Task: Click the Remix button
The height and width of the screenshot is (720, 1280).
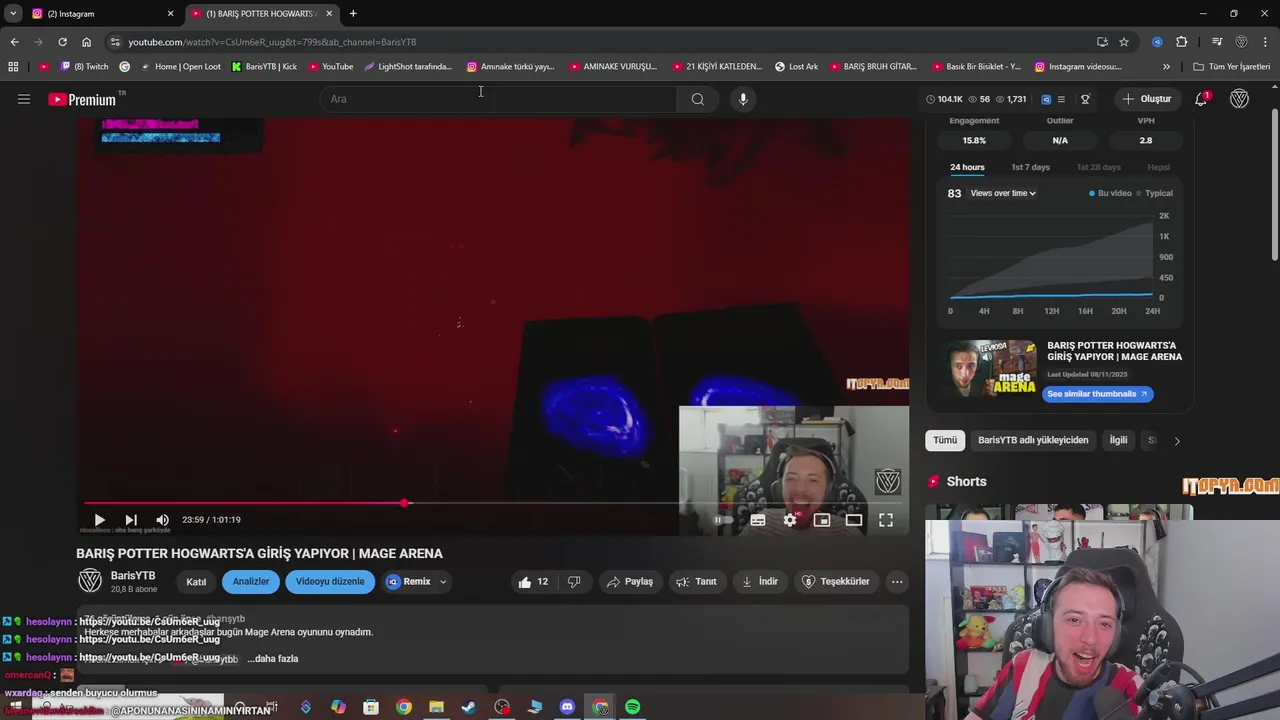Action: tap(409, 581)
